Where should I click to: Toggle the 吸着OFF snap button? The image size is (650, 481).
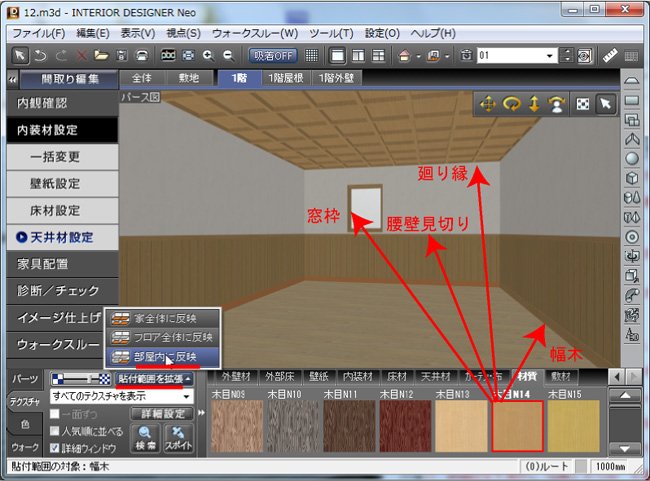click(273, 55)
